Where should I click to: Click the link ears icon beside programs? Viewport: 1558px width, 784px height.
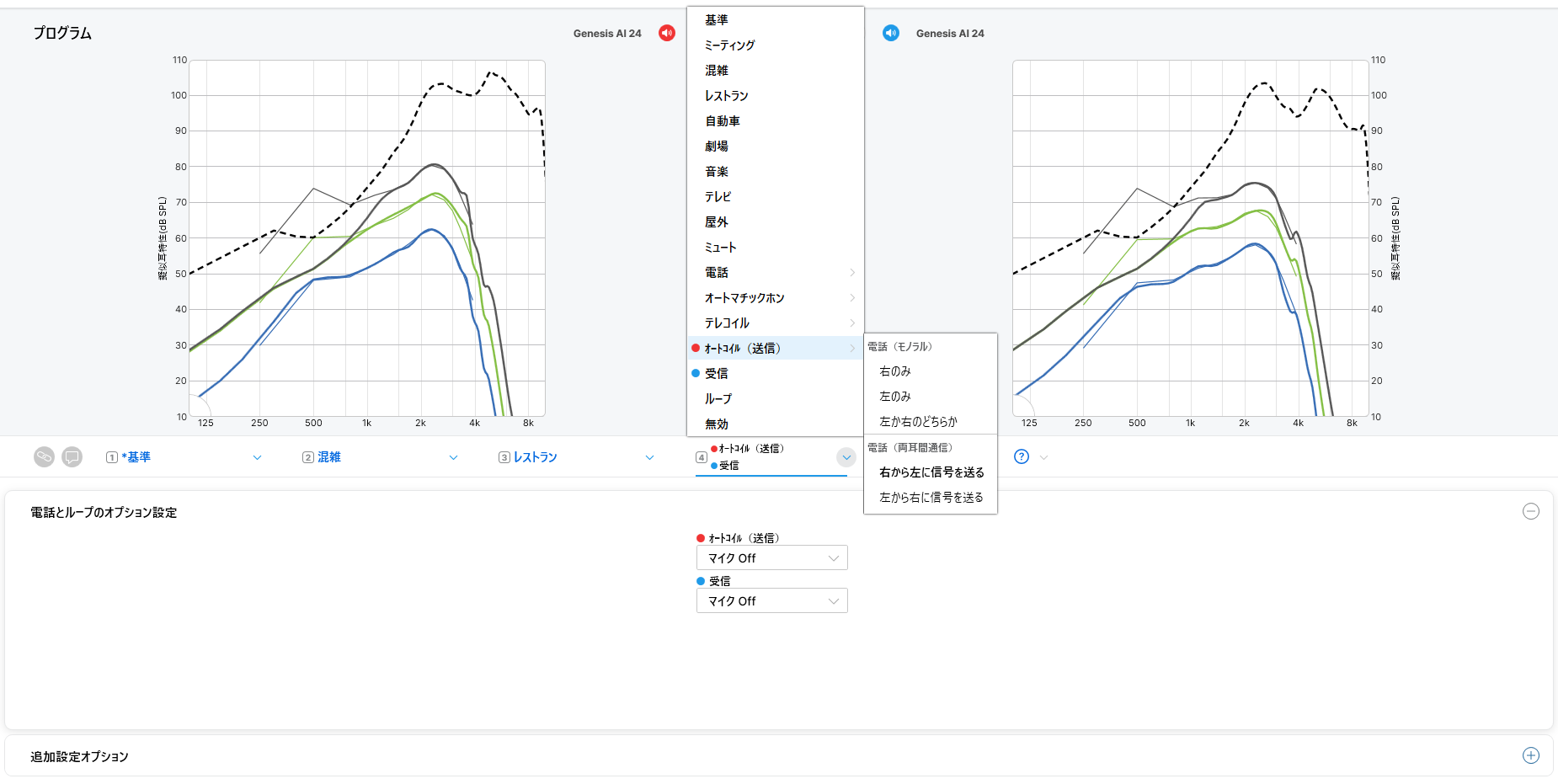[x=44, y=457]
